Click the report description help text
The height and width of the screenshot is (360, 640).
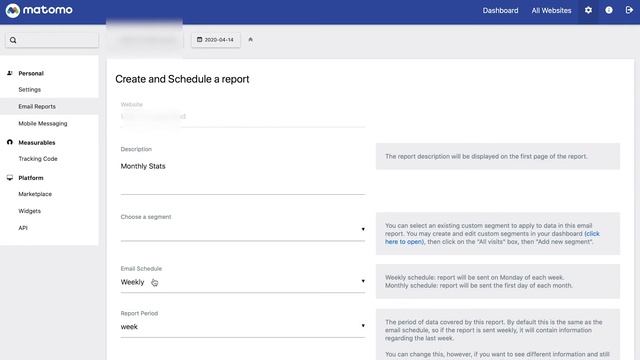point(486,156)
